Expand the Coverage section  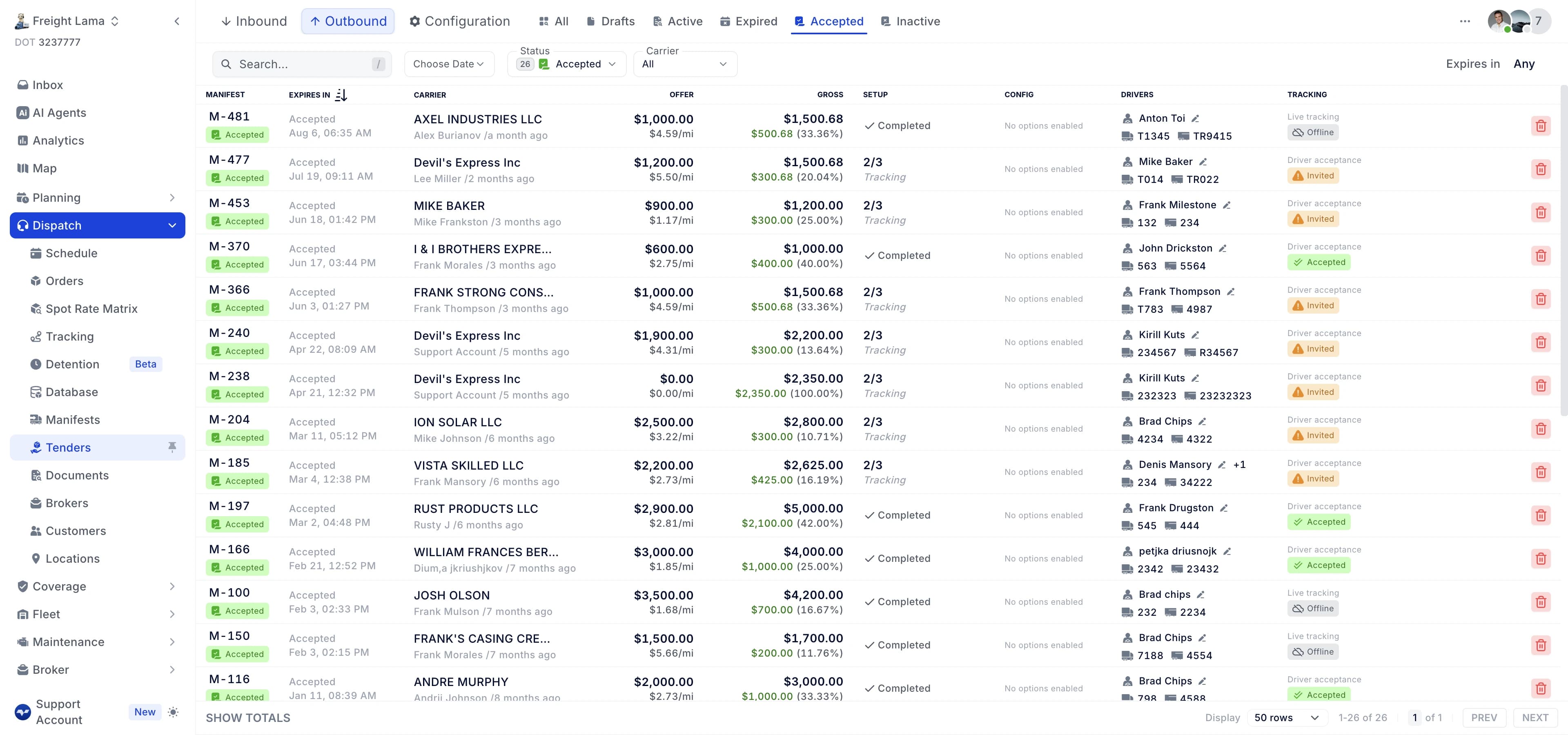pos(98,586)
